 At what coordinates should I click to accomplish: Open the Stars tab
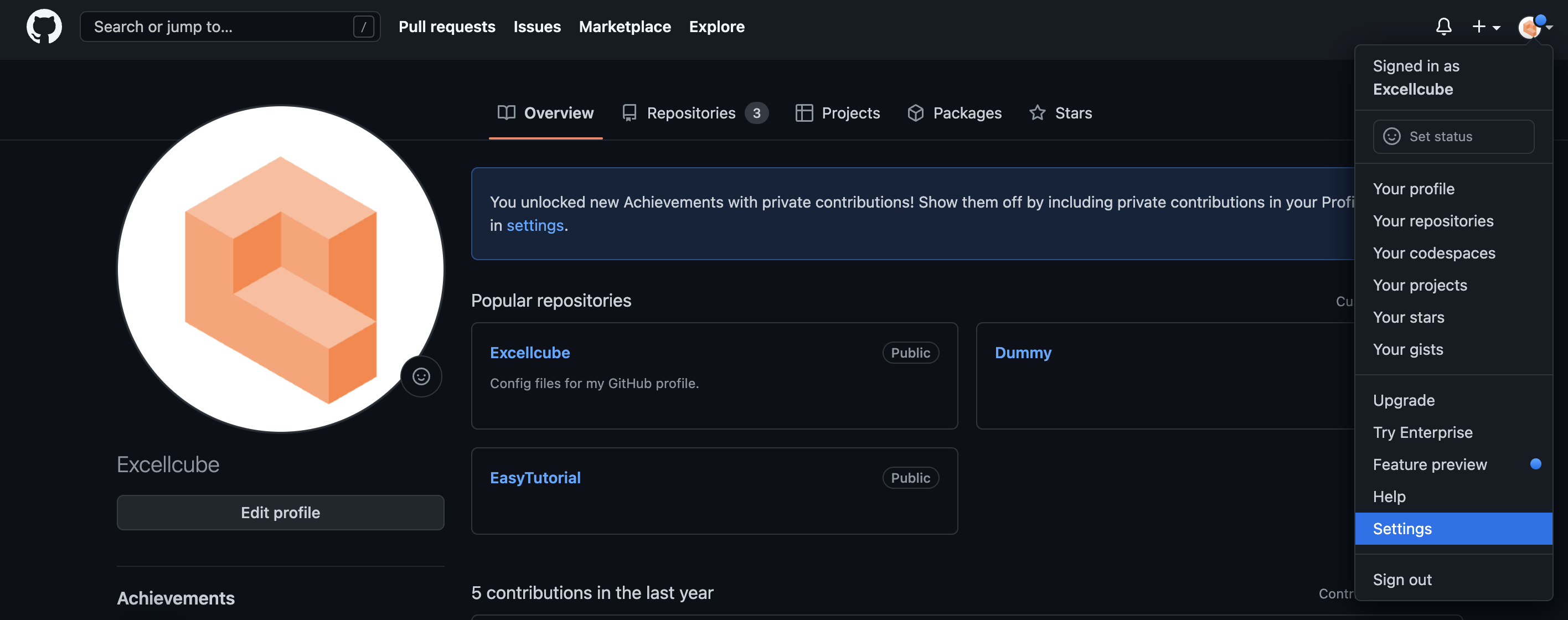[x=1060, y=113]
